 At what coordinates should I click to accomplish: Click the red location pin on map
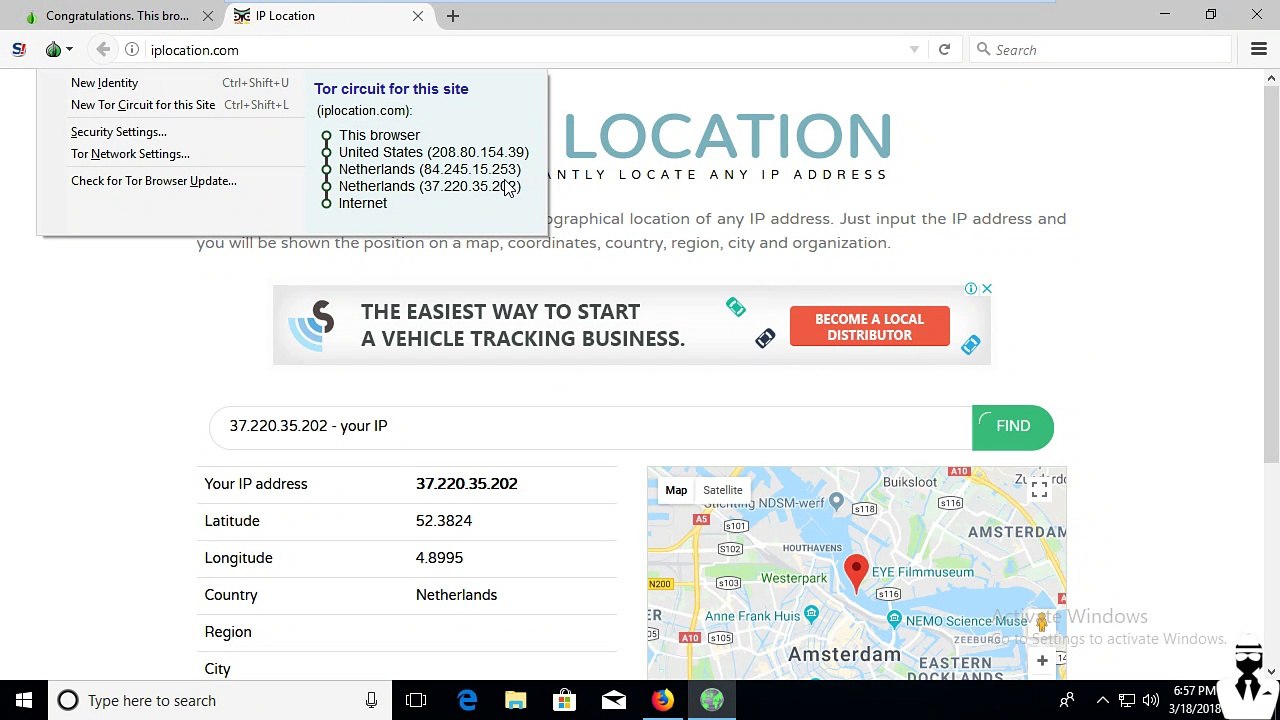(x=856, y=572)
